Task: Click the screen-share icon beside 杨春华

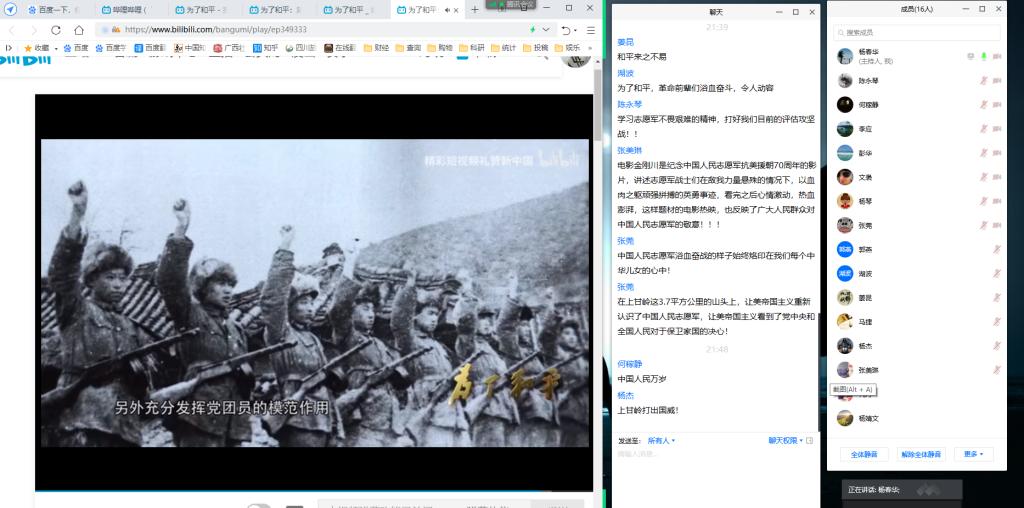Action: (x=970, y=57)
